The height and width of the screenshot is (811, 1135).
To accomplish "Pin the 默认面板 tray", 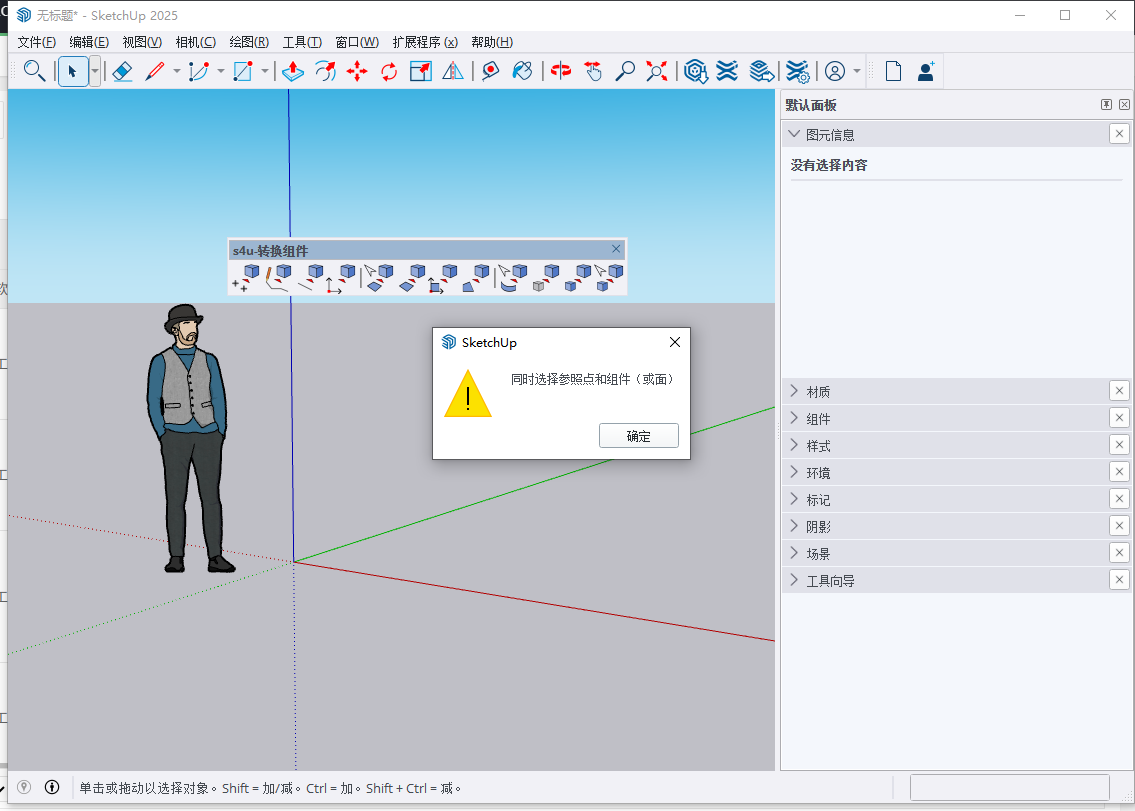I will point(1106,105).
